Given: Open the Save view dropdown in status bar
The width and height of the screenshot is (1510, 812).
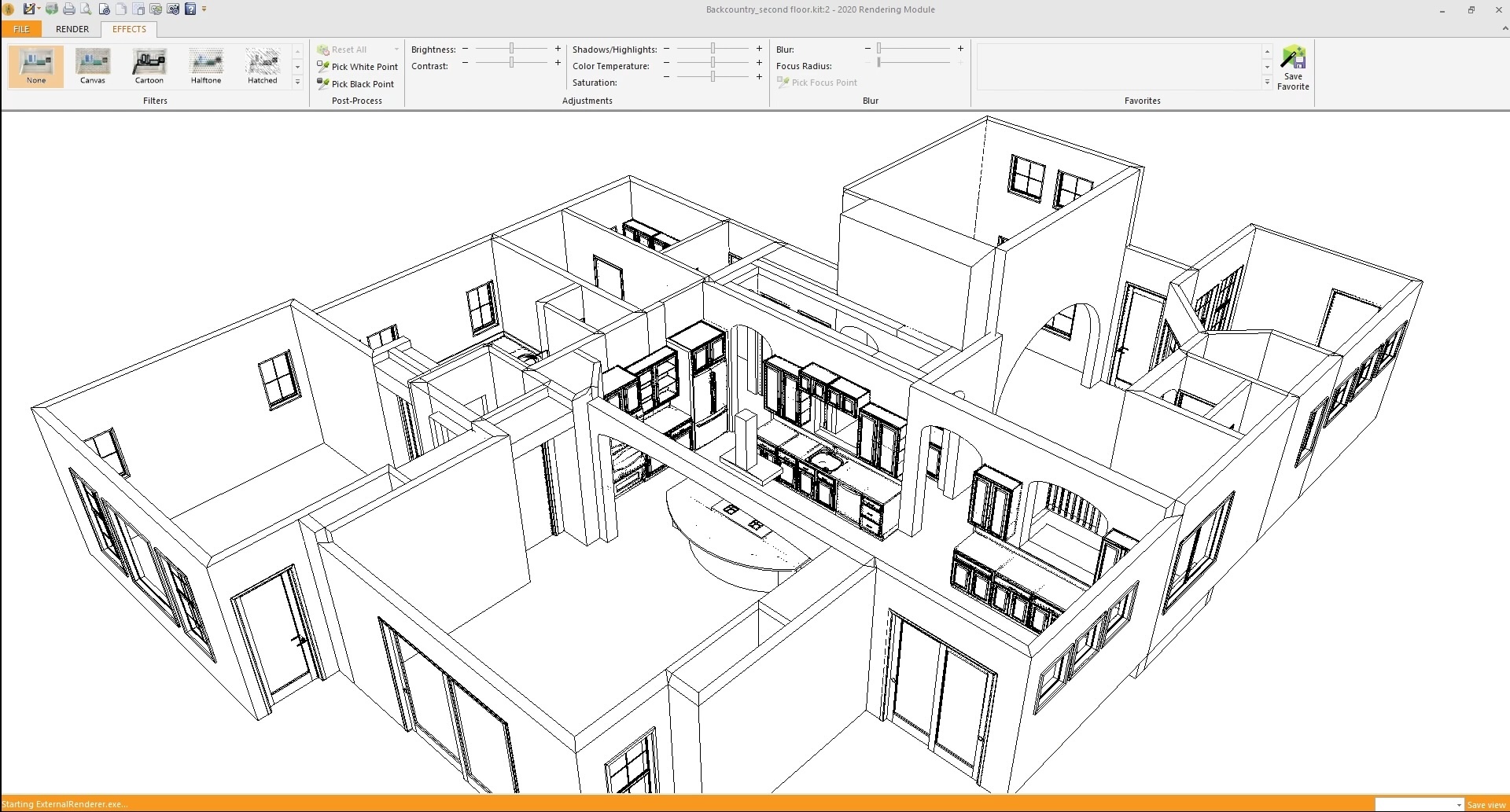Looking at the screenshot, I should point(1459,805).
